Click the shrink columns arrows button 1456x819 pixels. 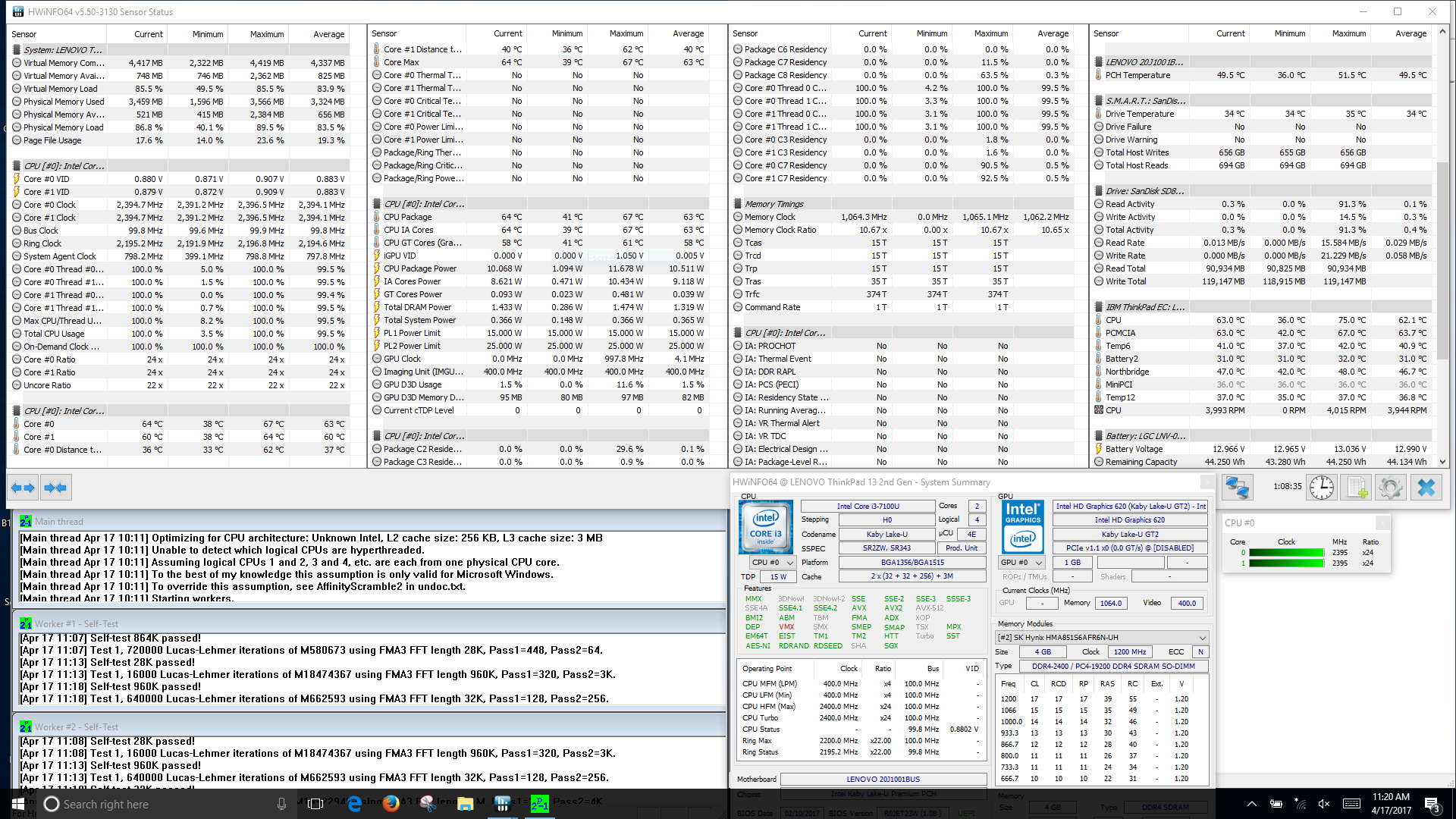point(55,488)
